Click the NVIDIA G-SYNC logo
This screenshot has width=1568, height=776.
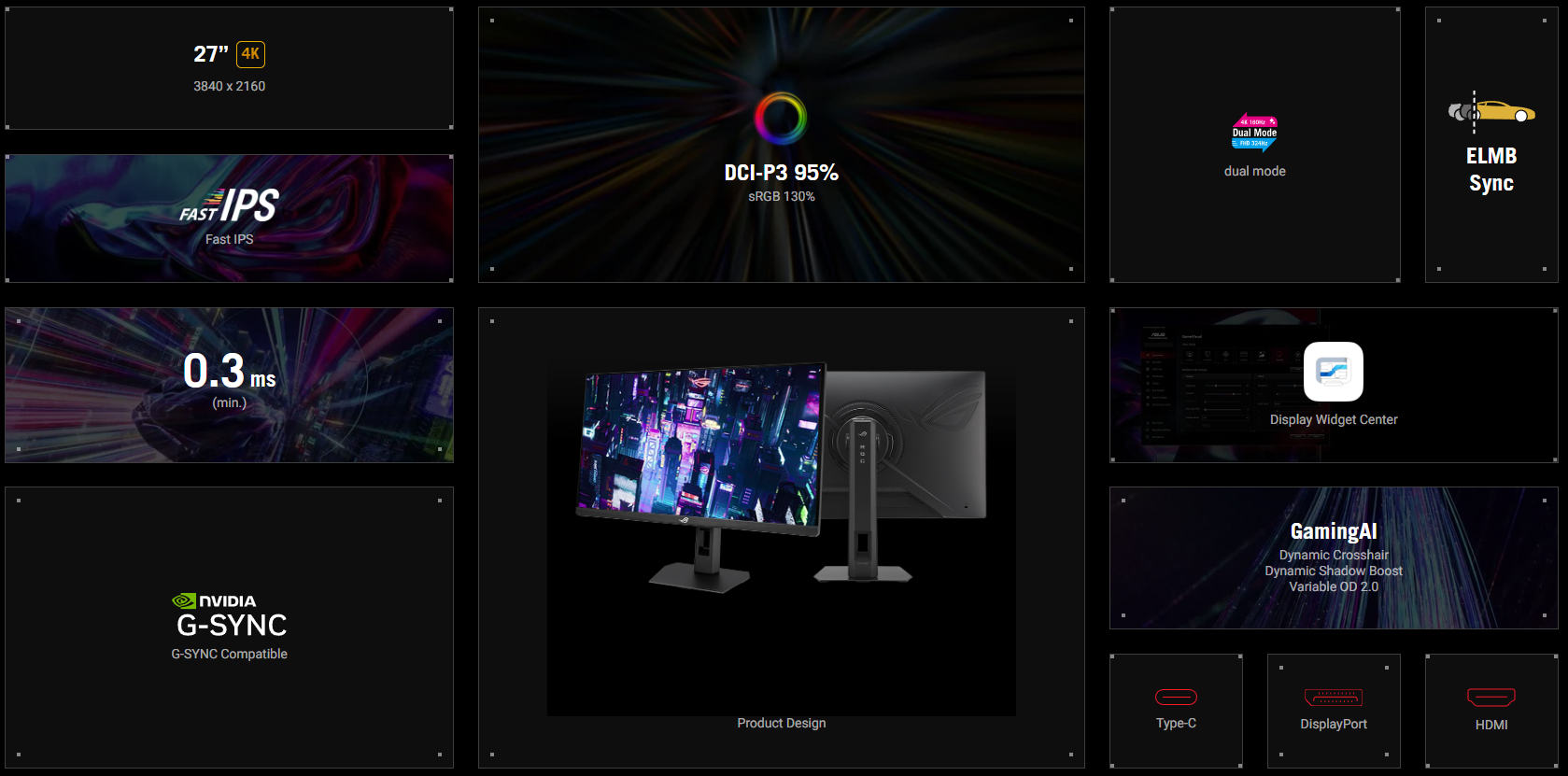pyautogui.click(x=230, y=615)
